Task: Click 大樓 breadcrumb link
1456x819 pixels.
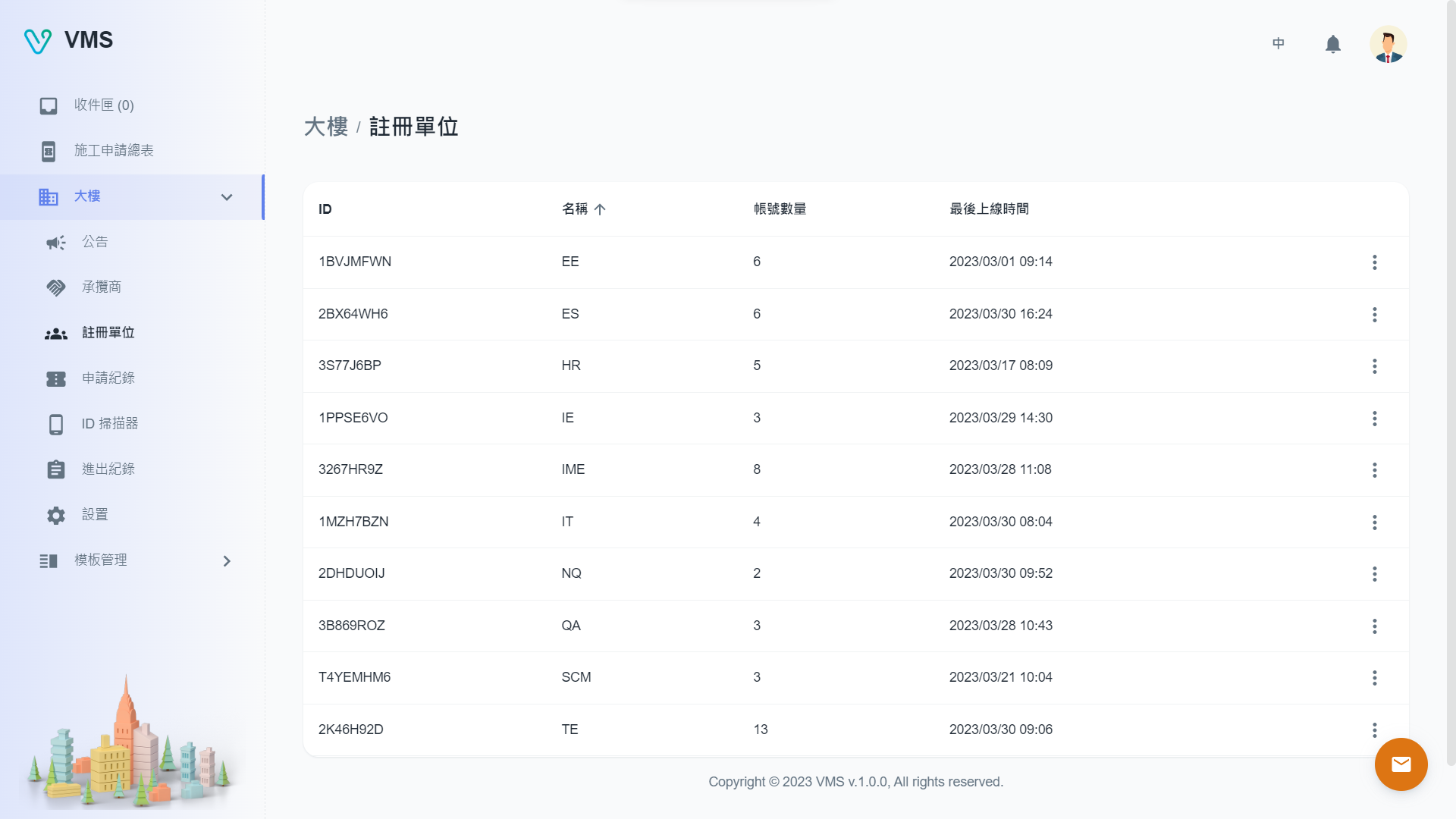Action: (326, 127)
